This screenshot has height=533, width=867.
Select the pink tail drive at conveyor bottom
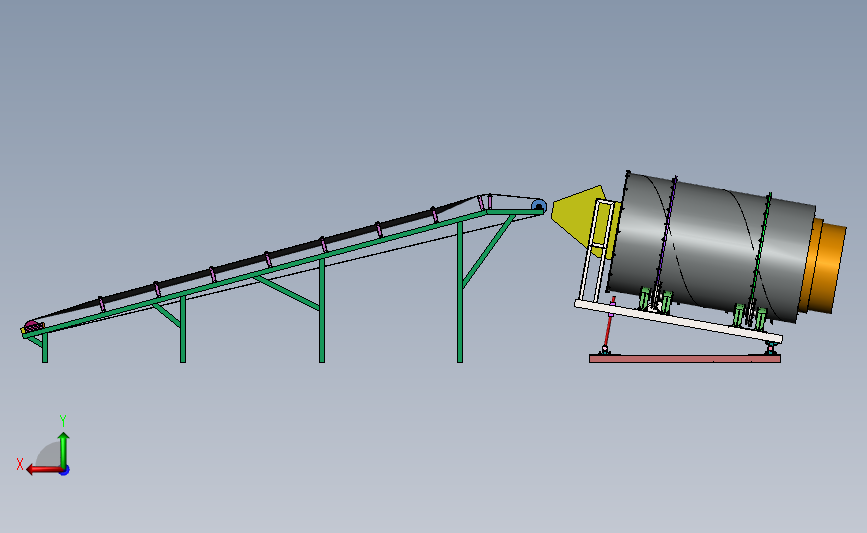[33, 326]
